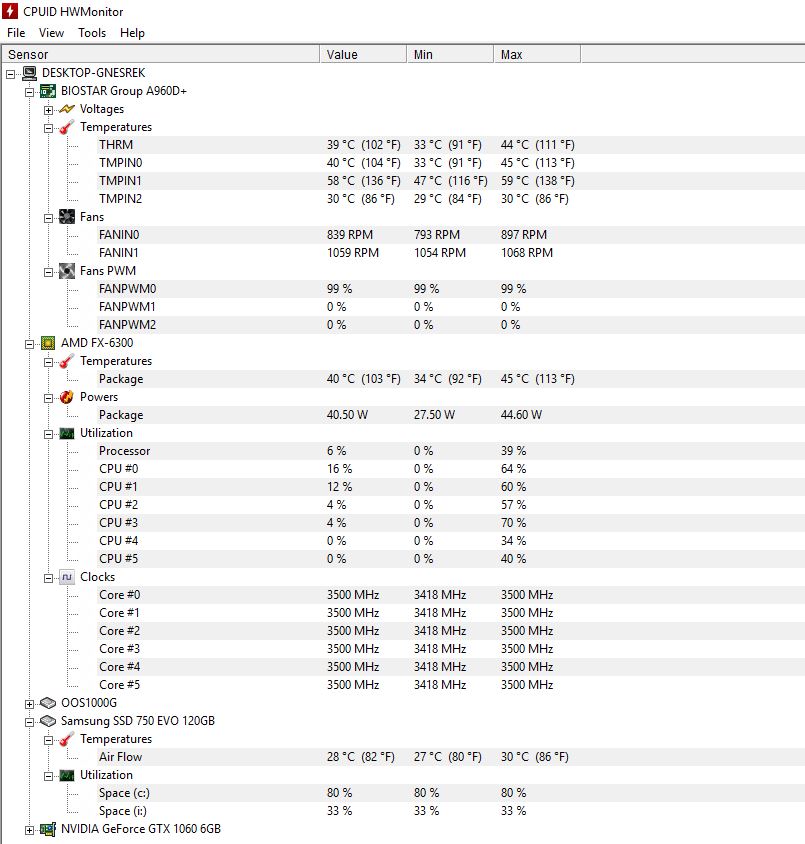Click the AMD FX-6300 processor chip icon
Image resolution: width=805 pixels, height=844 pixels.
pos(48,343)
